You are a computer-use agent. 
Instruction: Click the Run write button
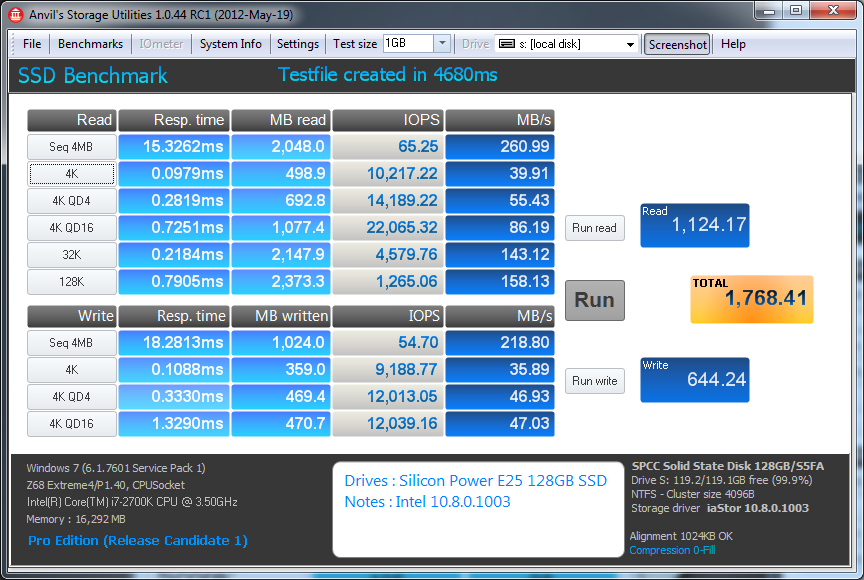[595, 381]
